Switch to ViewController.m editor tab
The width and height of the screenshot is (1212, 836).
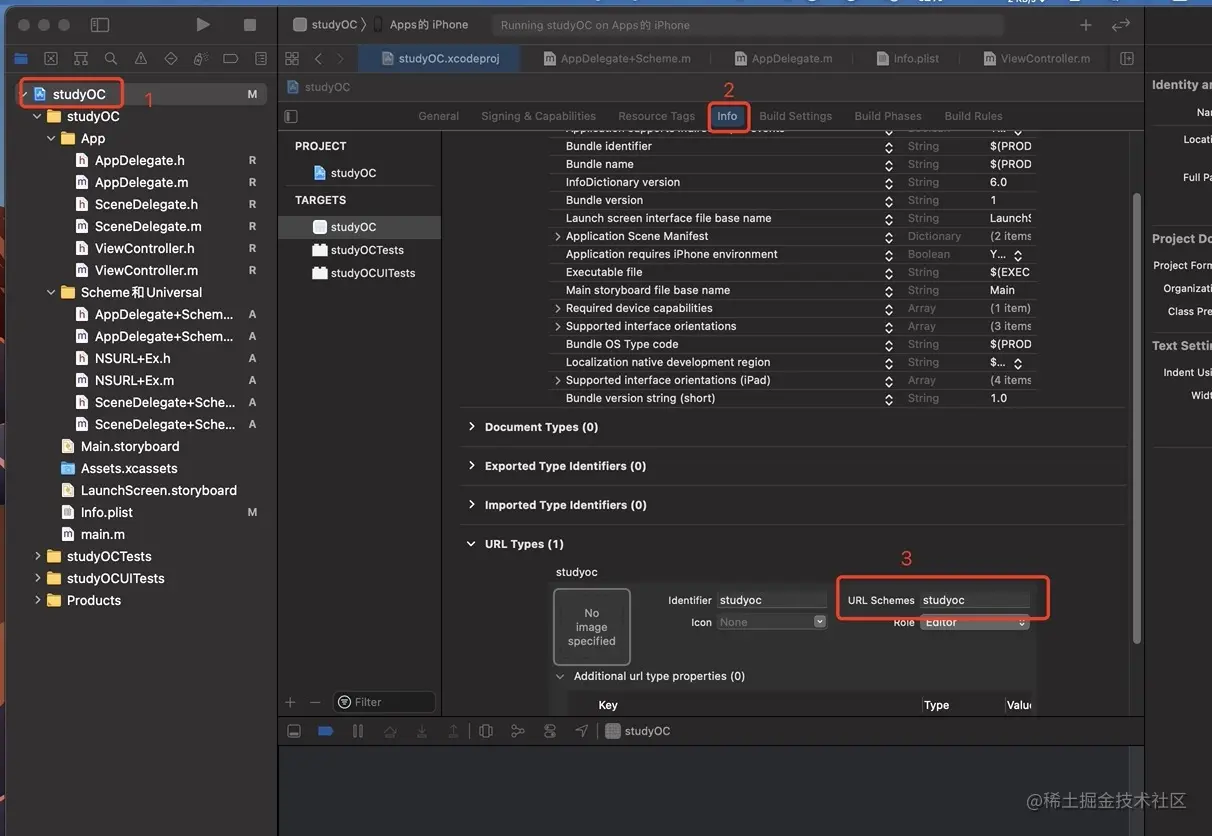point(1037,59)
